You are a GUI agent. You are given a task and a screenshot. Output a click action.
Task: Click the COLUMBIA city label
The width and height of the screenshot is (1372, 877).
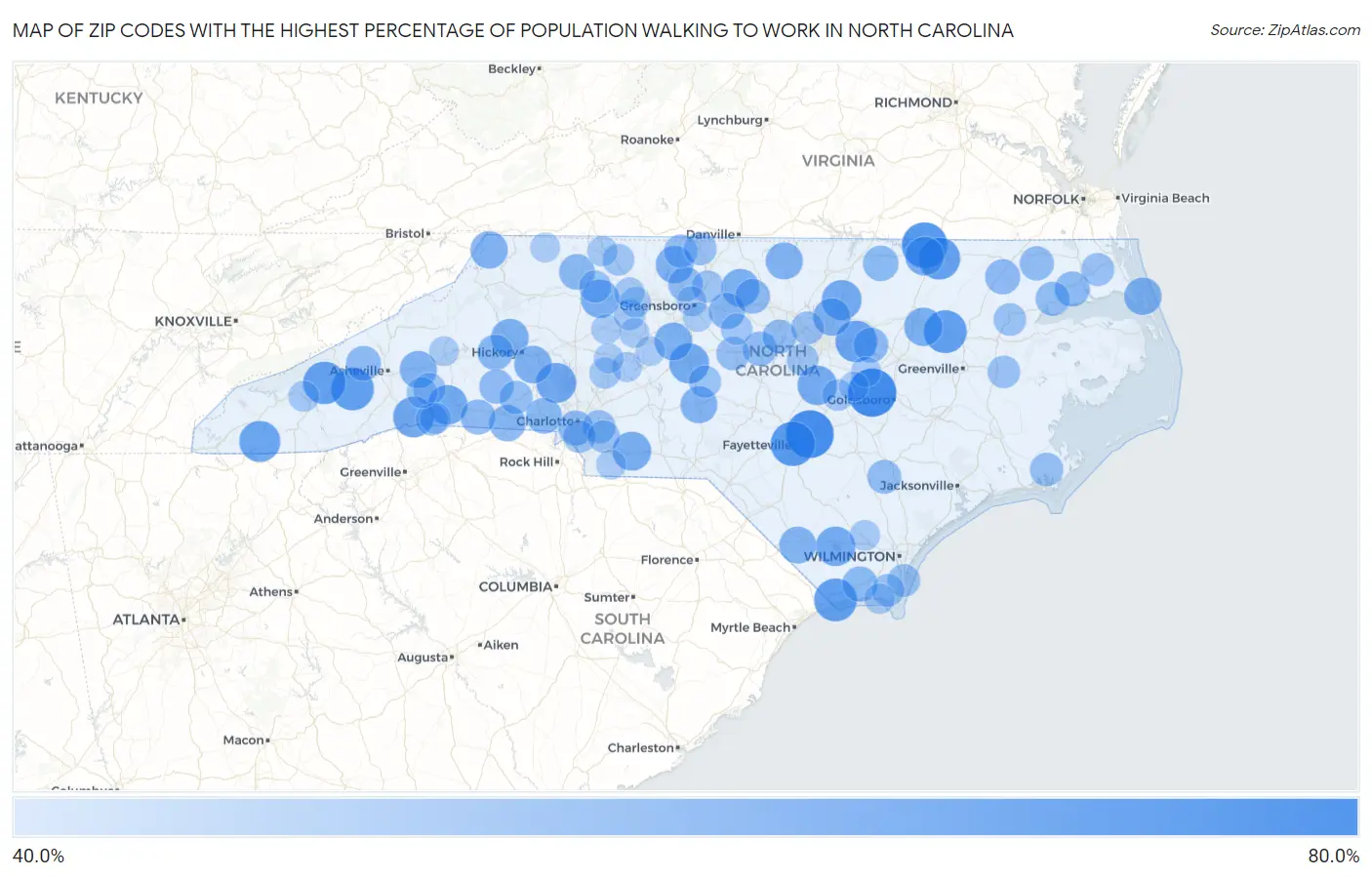pos(518,587)
